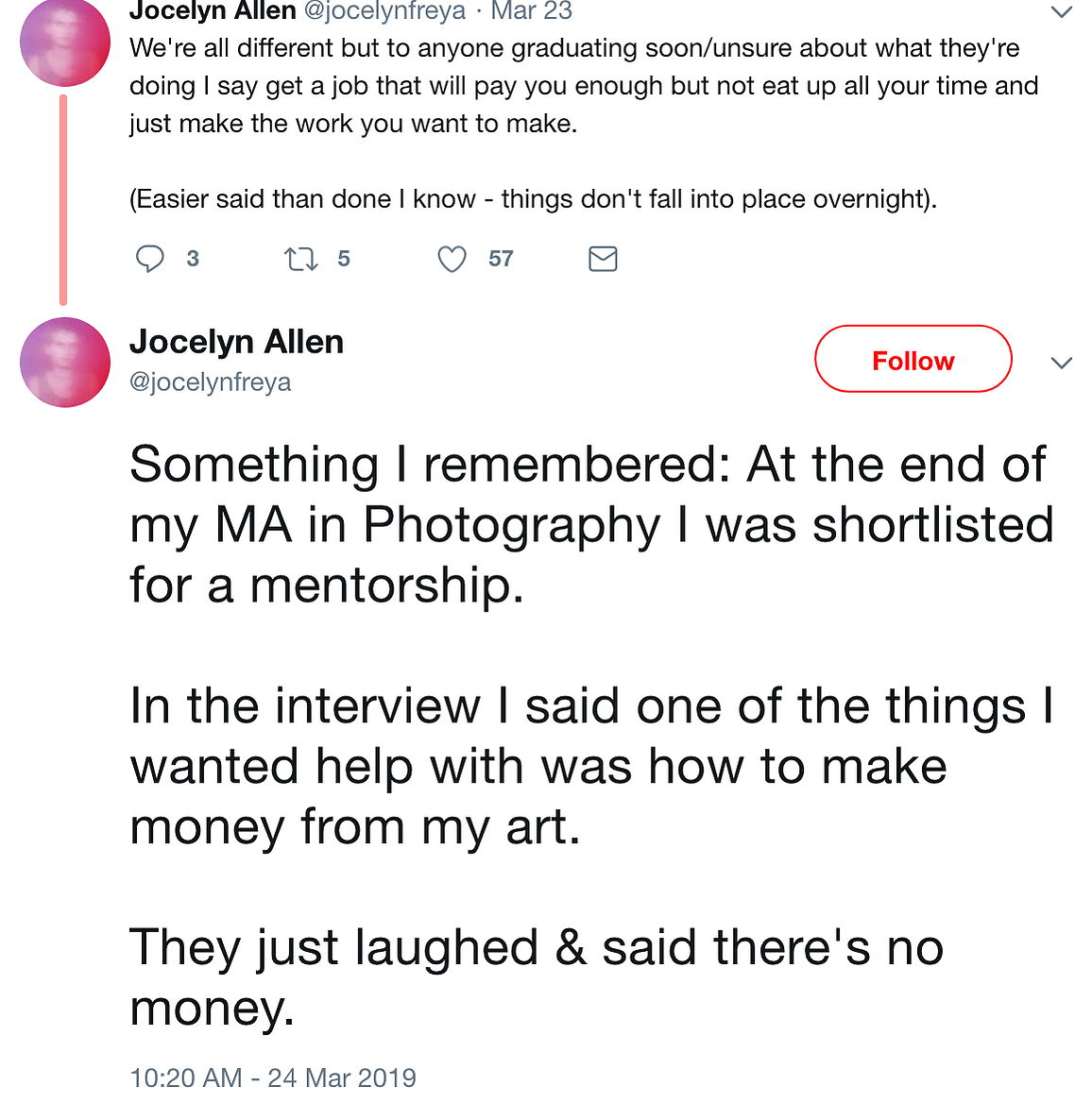Share via the envelope message icon

[x=603, y=259]
